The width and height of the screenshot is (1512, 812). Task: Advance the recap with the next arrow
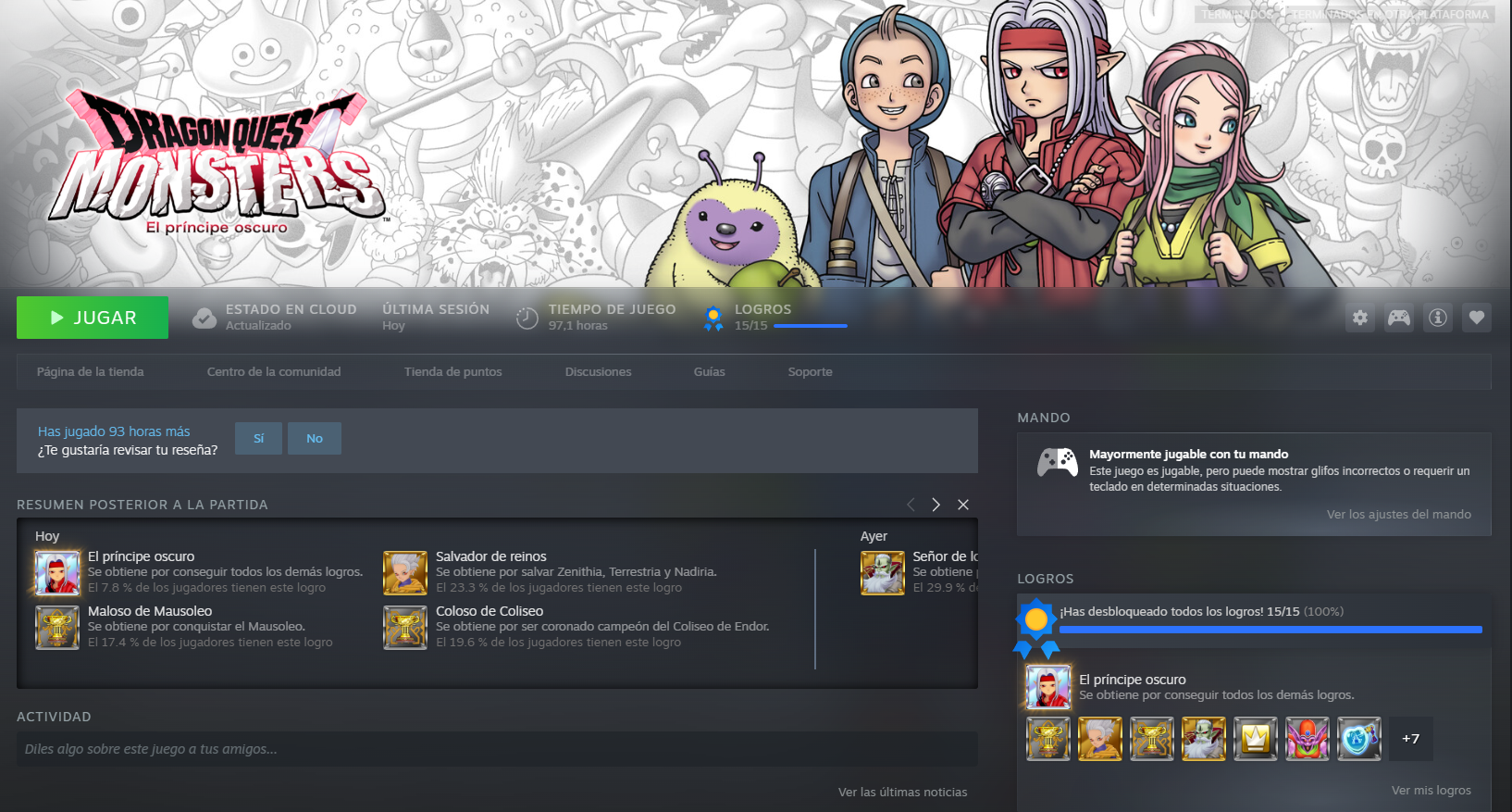point(936,505)
